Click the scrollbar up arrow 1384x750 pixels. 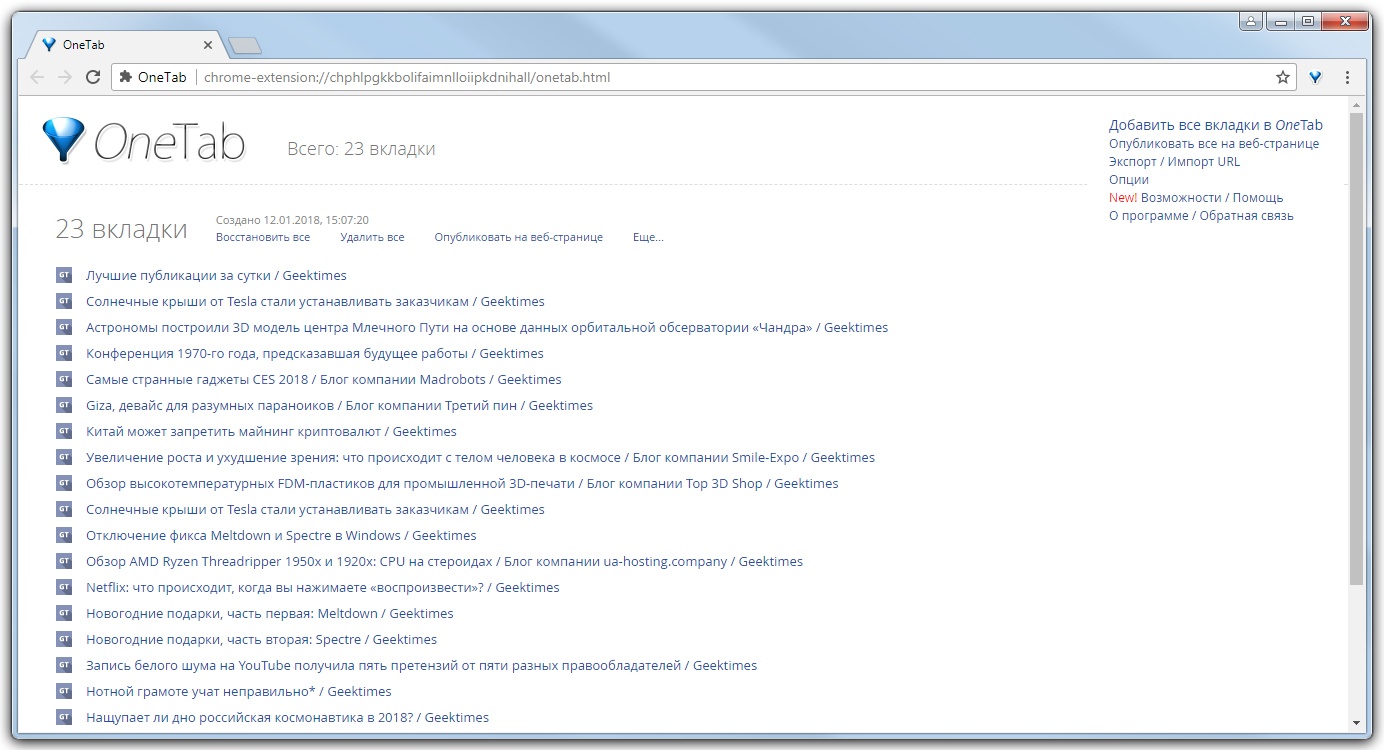coord(1356,104)
